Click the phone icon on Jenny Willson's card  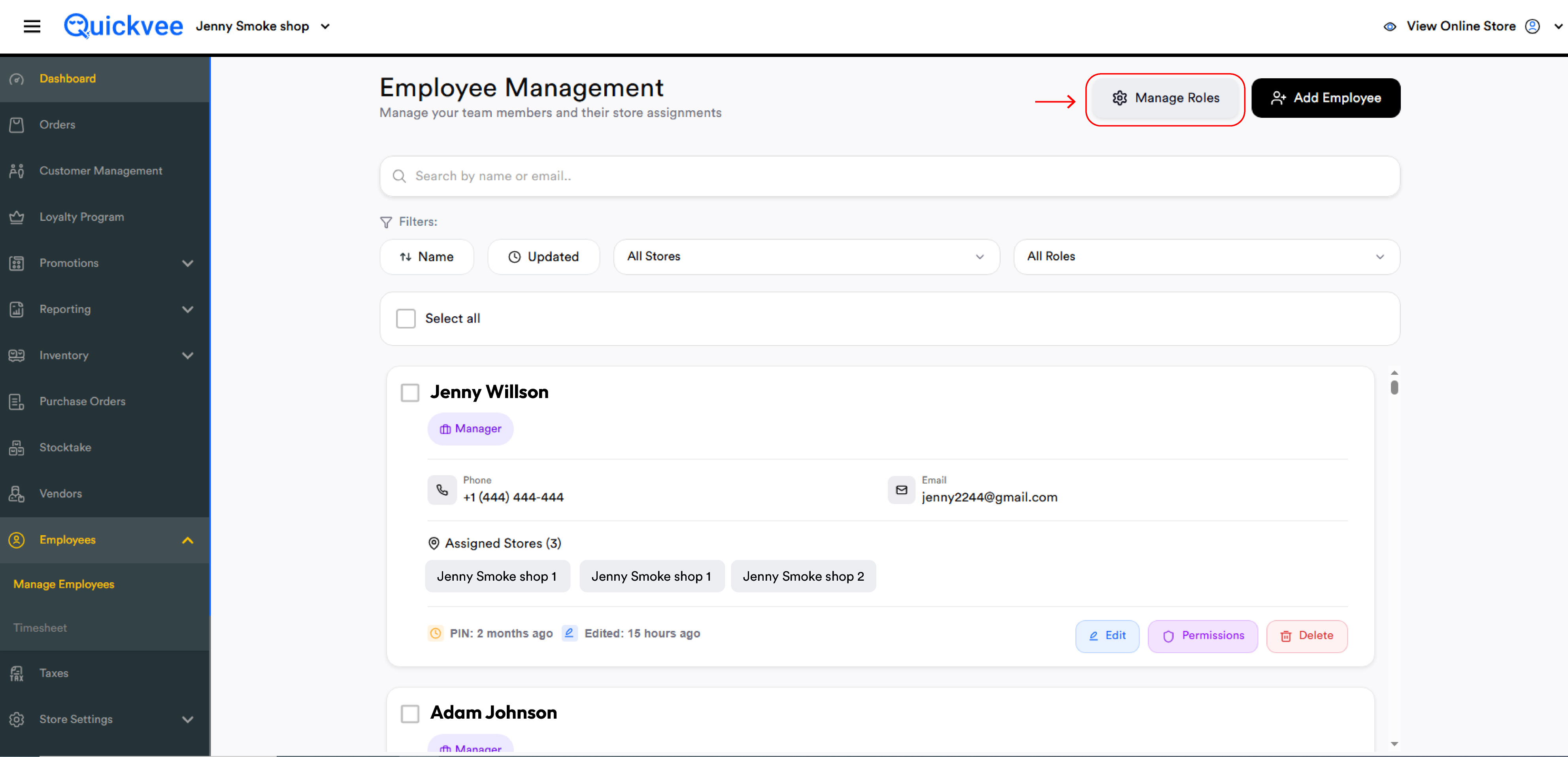pos(442,490)
